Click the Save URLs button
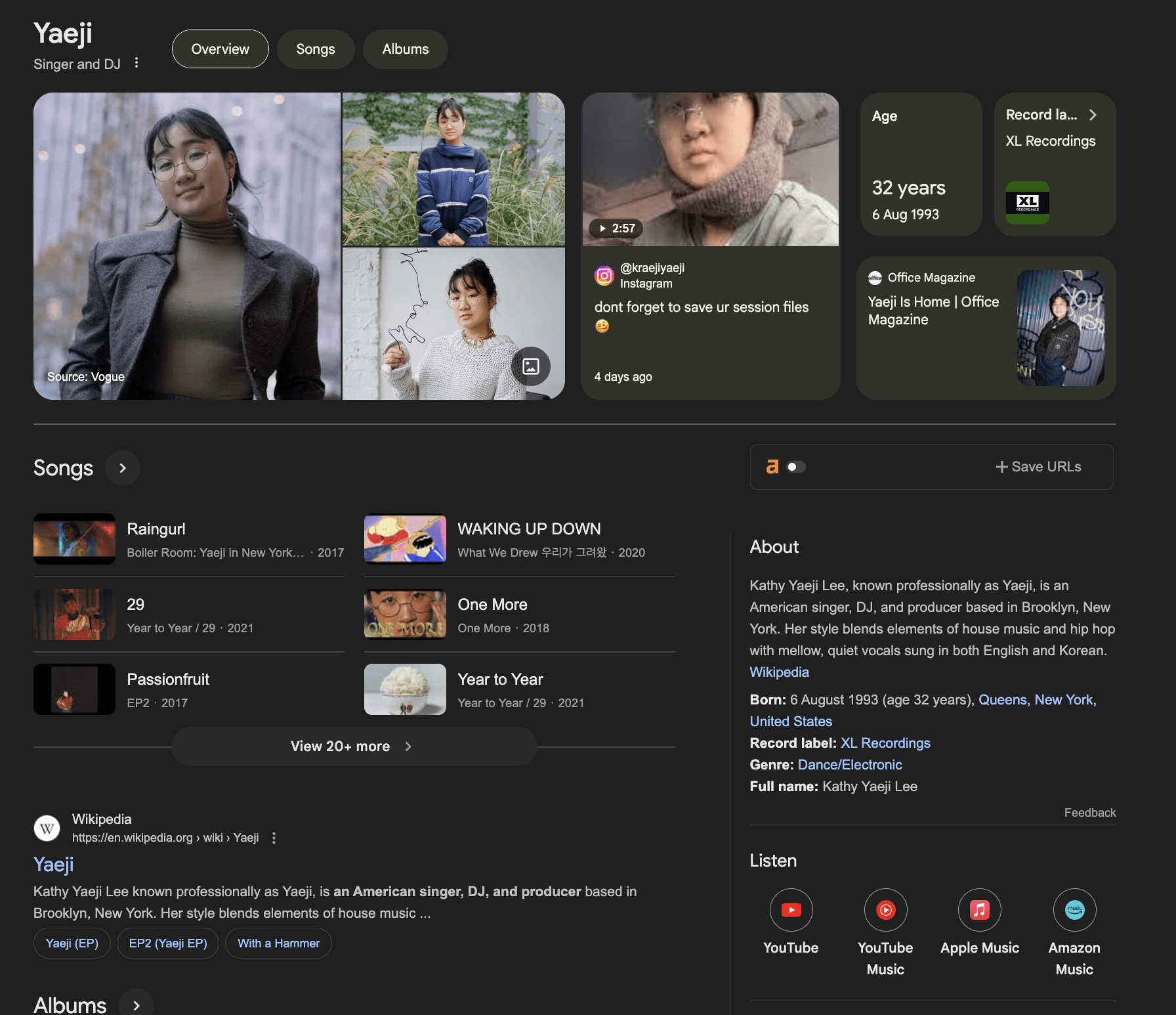1176x1015 pixels. click(x=1038, y=467)
